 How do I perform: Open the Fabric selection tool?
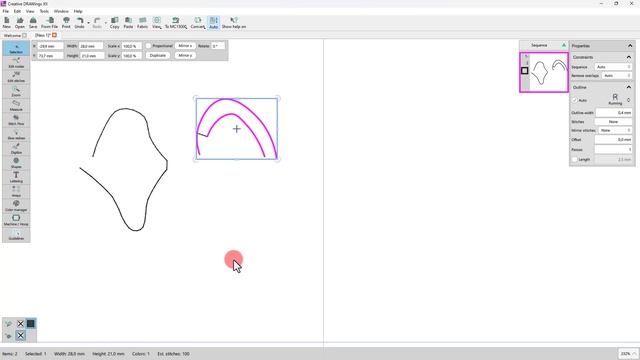(142, 22)
